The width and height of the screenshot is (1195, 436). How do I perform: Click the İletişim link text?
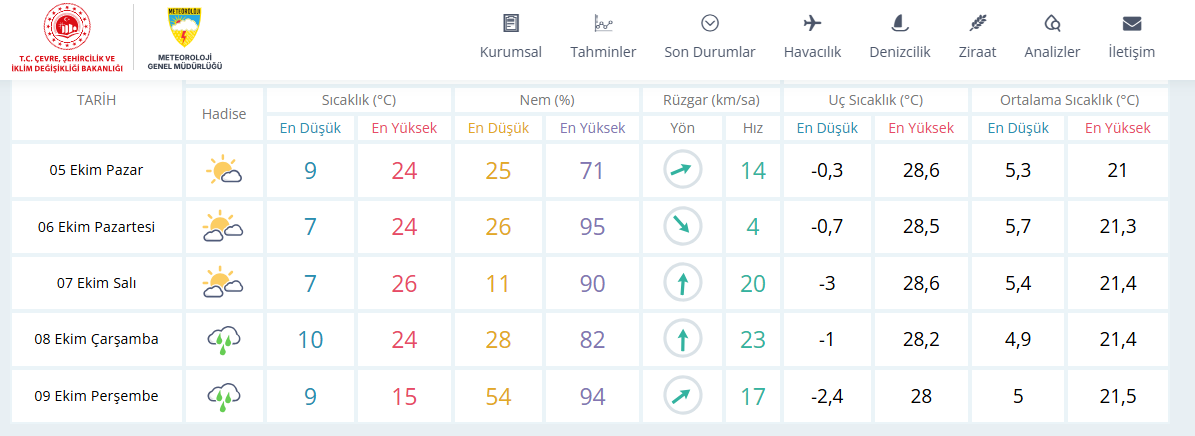(1132, 52)
